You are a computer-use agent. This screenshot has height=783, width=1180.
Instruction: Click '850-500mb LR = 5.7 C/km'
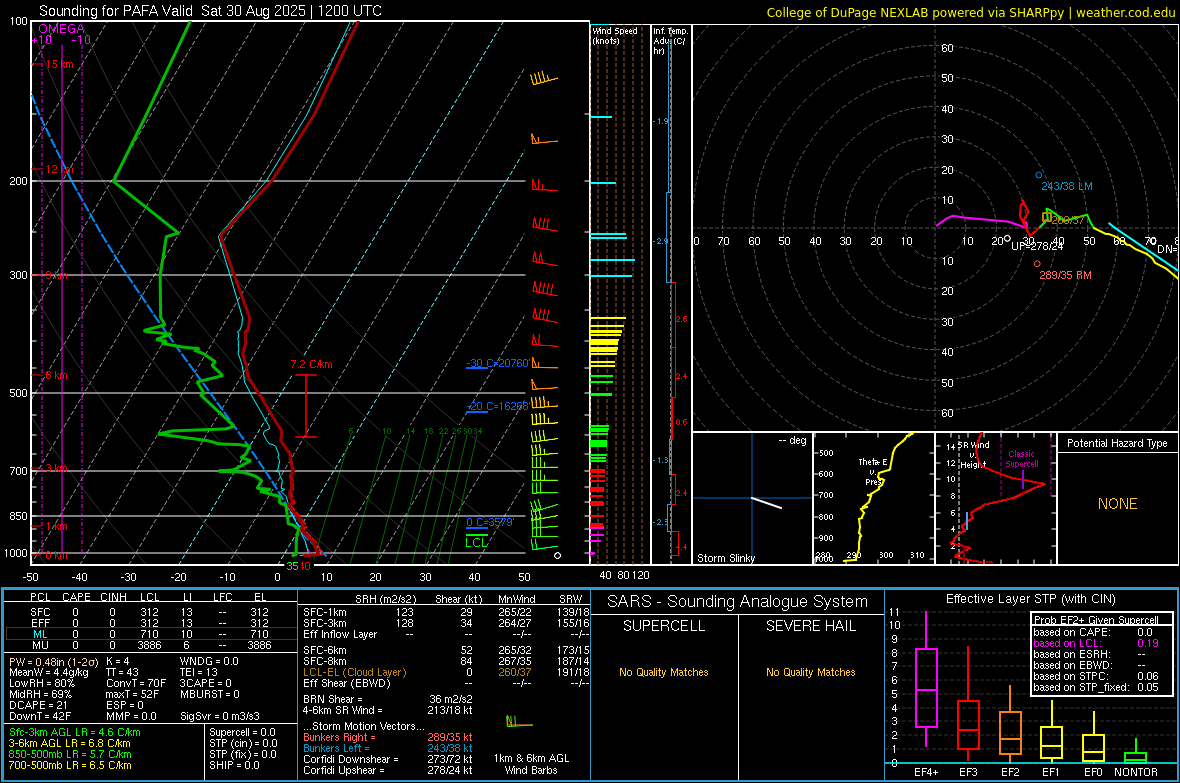pyautogui.click(x=70, y=754)
